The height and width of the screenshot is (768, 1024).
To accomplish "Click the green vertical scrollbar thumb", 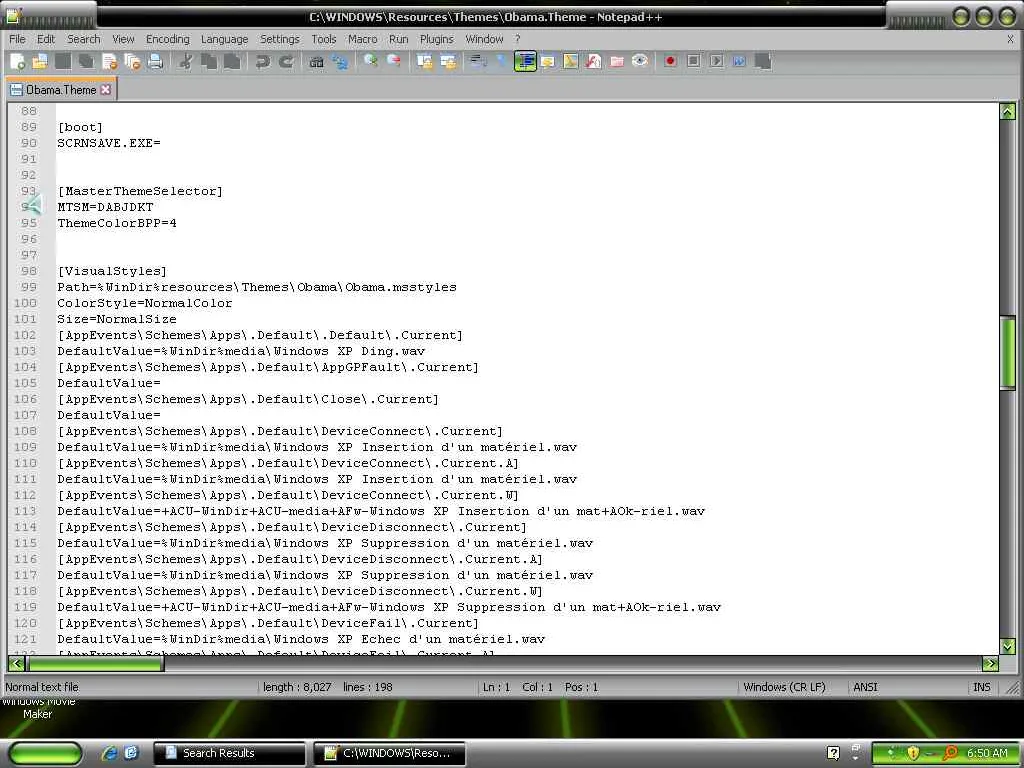I will 1008,353.
